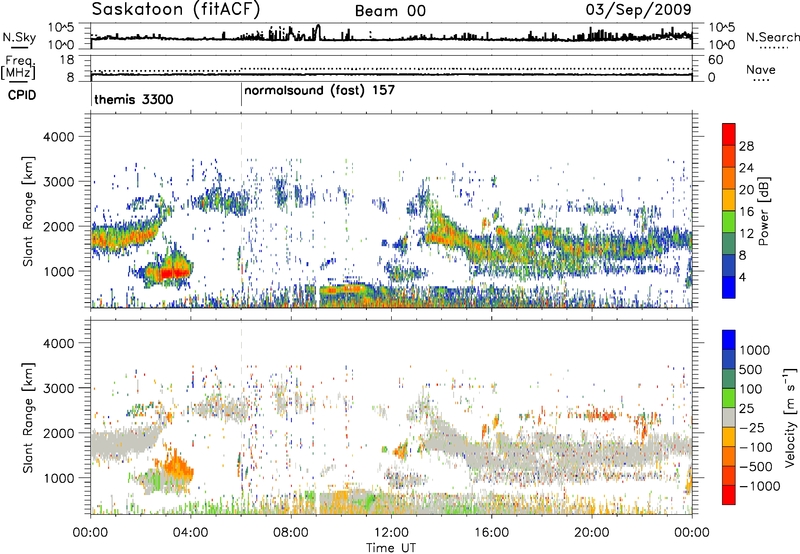
Task: Select the 'themis 3300' CPID entry
Action: point(134,99)
